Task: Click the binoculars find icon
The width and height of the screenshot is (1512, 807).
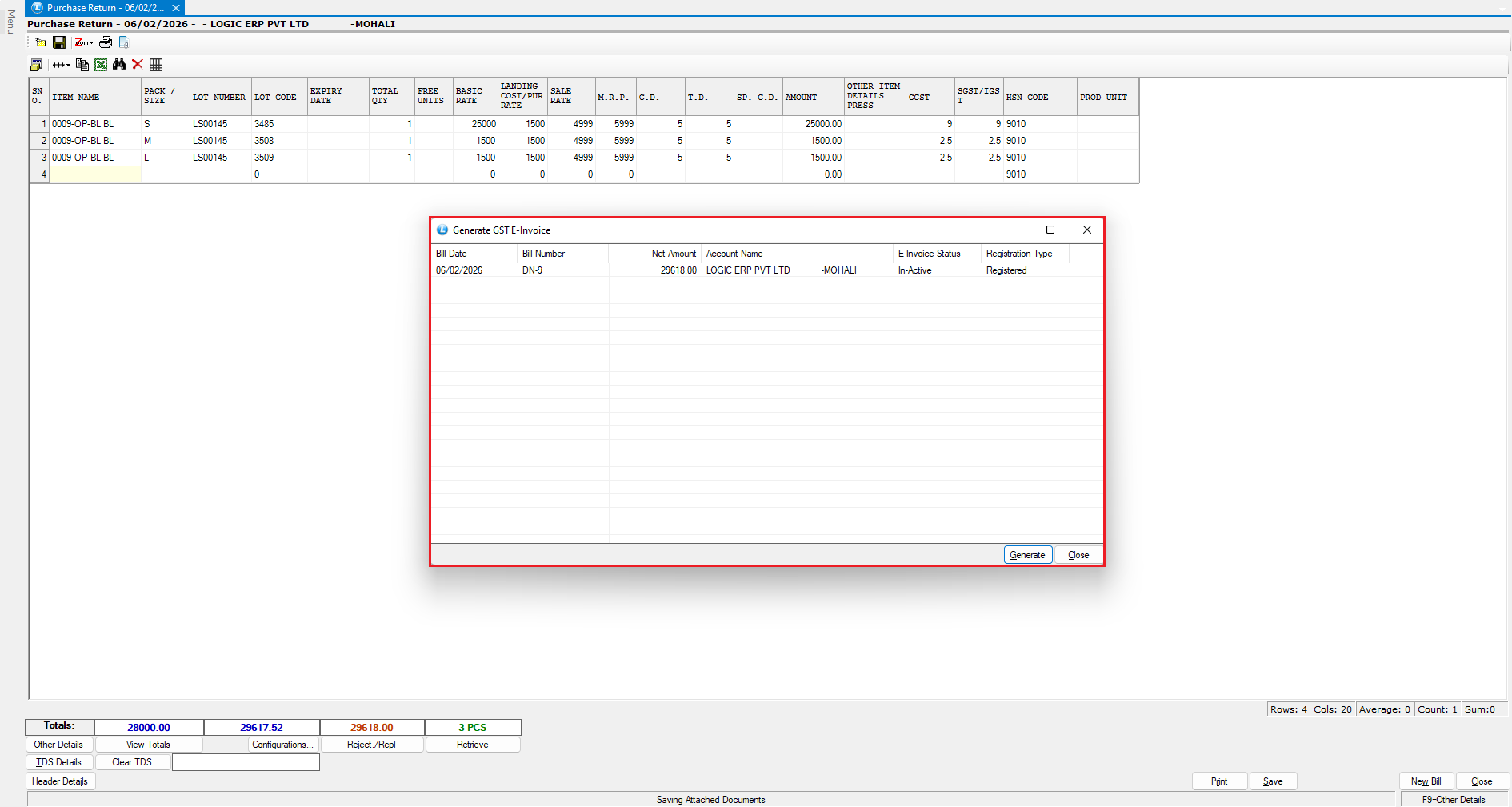Action: [x=119, y=65]
